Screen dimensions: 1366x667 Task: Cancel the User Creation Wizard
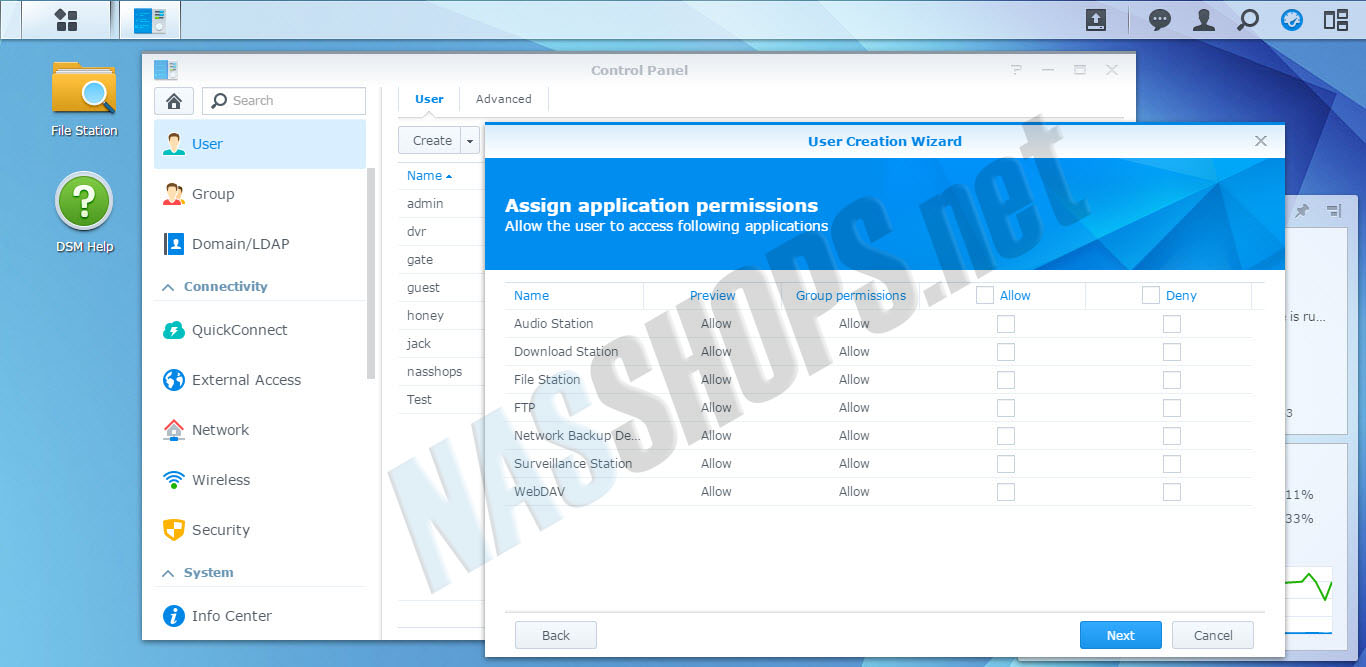[1213, 635]
